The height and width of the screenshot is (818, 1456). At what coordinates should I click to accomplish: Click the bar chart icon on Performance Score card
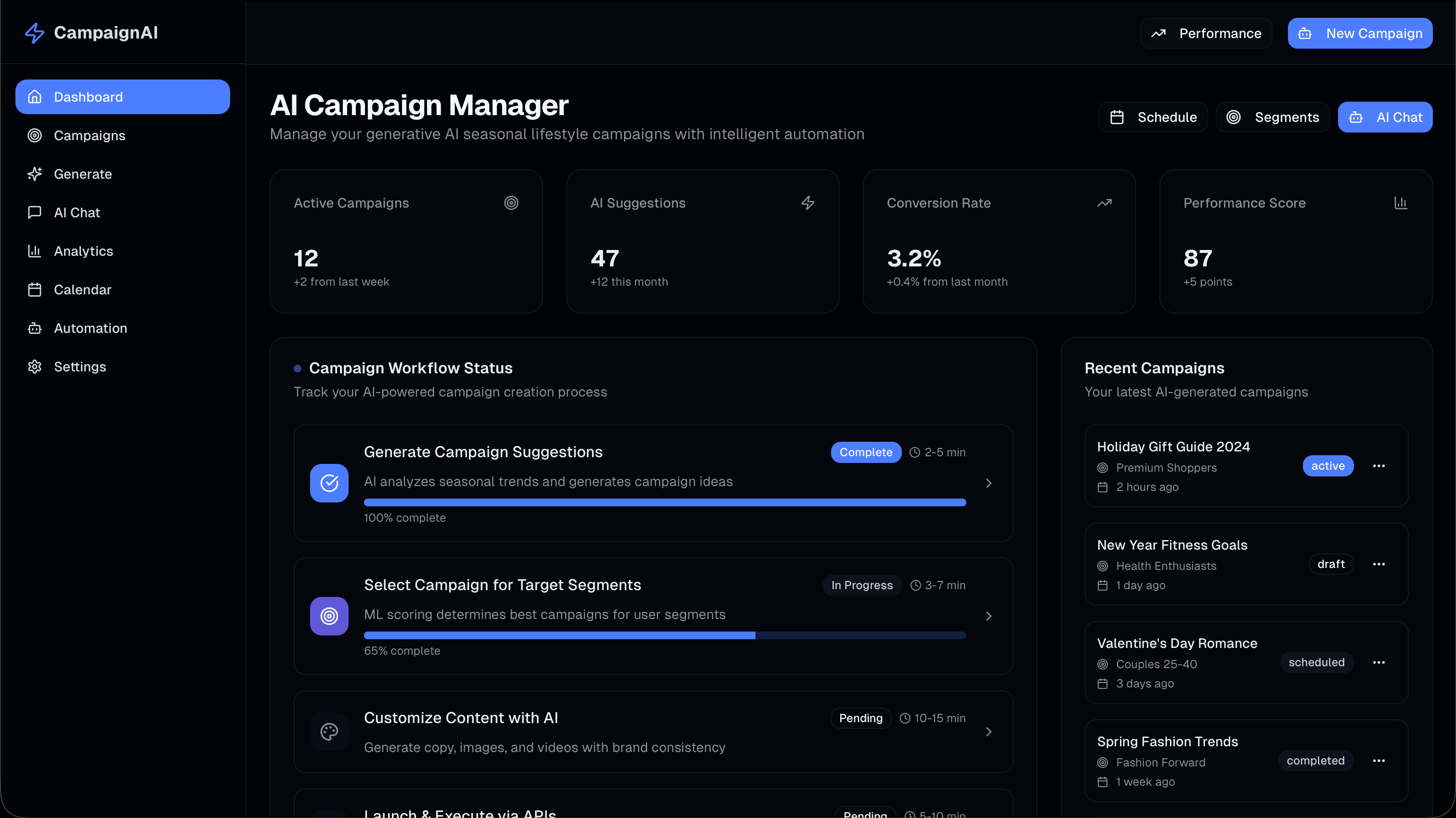click(1400, 203)
